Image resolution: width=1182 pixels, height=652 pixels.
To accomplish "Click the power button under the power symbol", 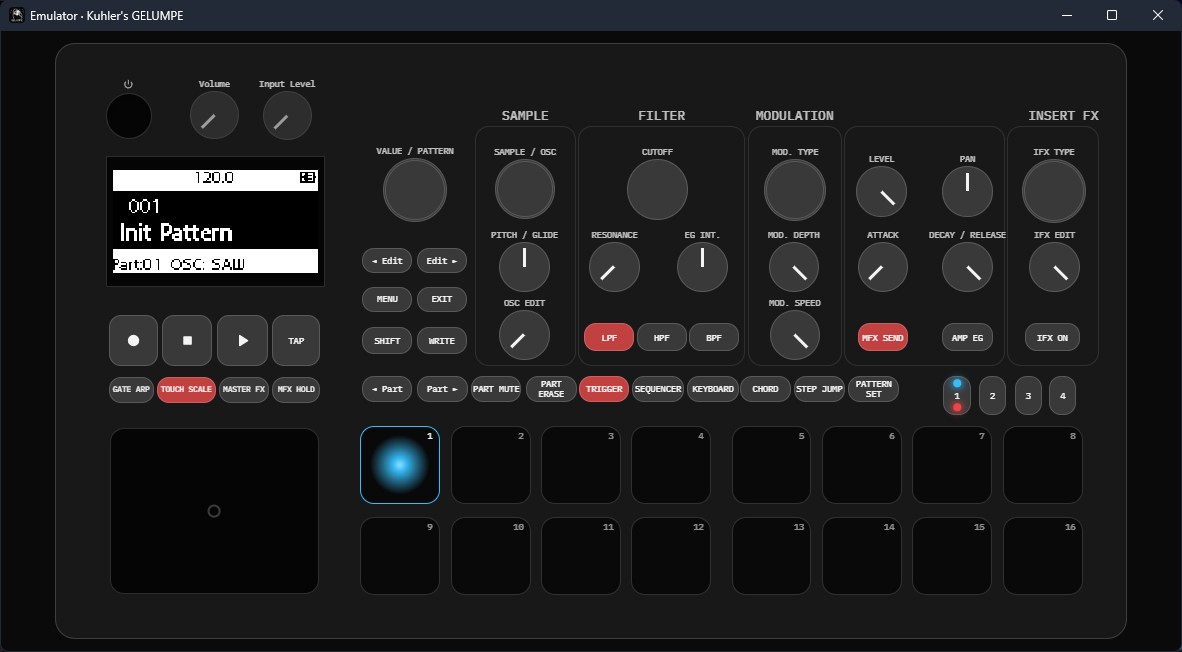I will [129, 116].
